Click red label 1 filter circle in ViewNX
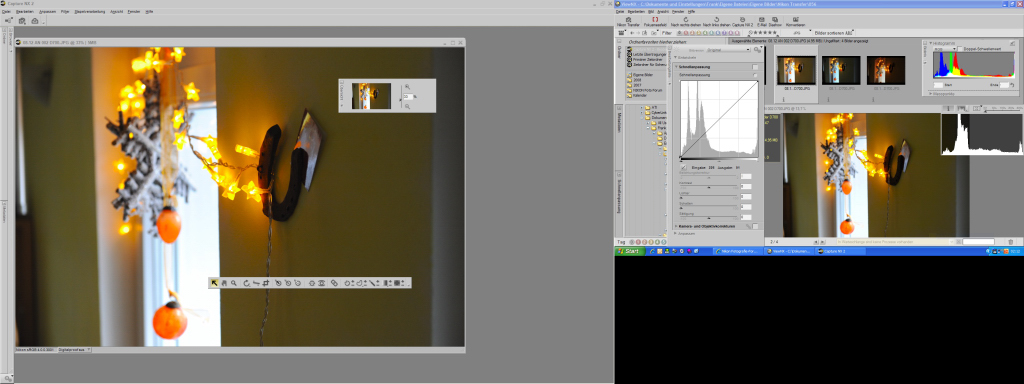Image resolution: width=1024 pixels, height=384 pixels. (x=686, y=33)
